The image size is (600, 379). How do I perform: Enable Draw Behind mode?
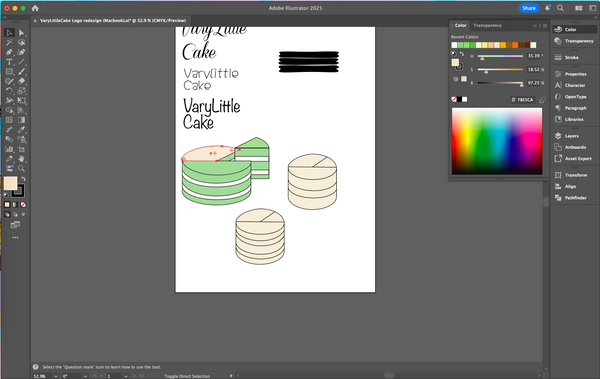pos(15,215)
